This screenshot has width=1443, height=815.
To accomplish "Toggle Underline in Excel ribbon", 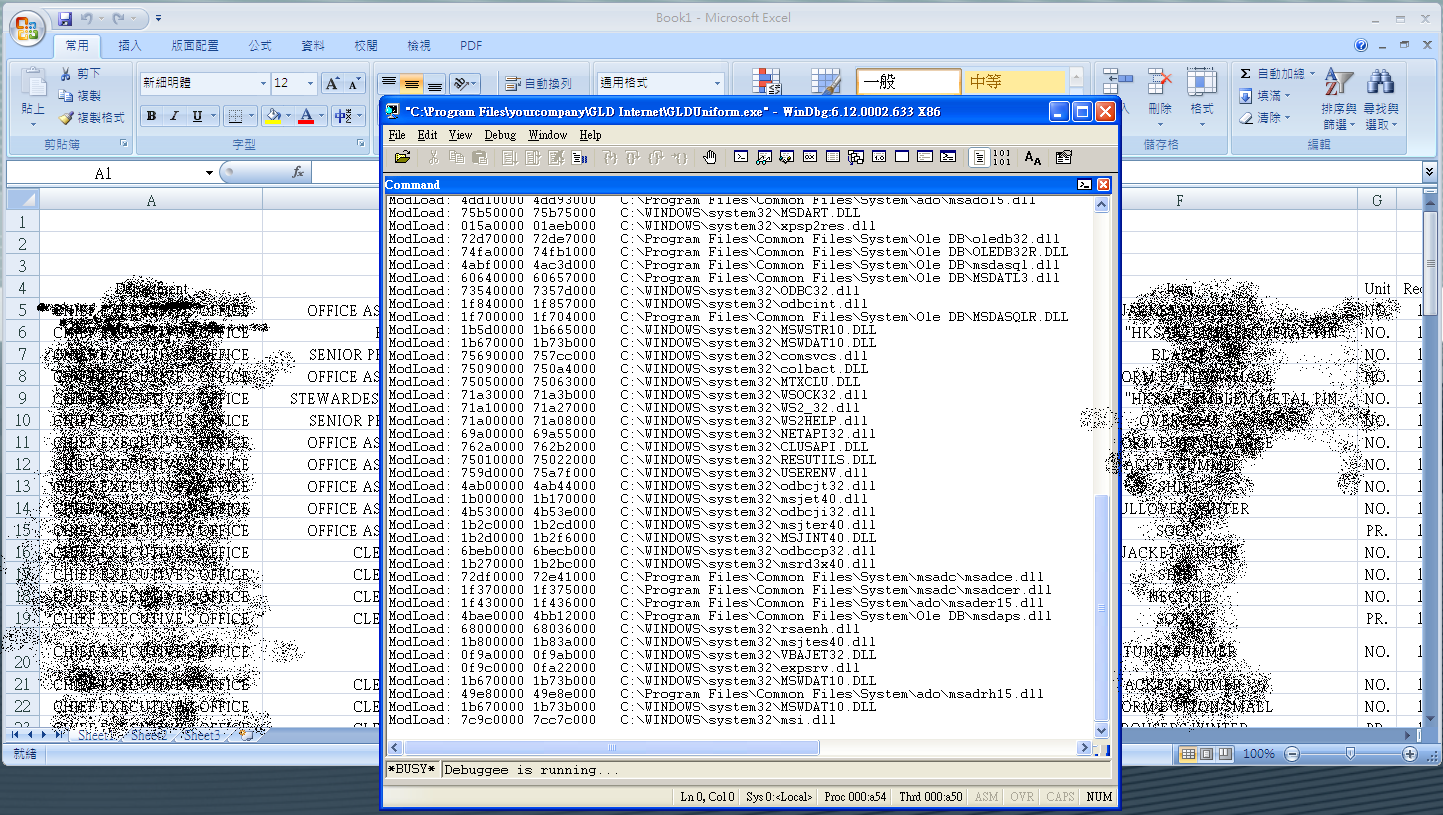I will pyautogui.click(x=197, y=116).
